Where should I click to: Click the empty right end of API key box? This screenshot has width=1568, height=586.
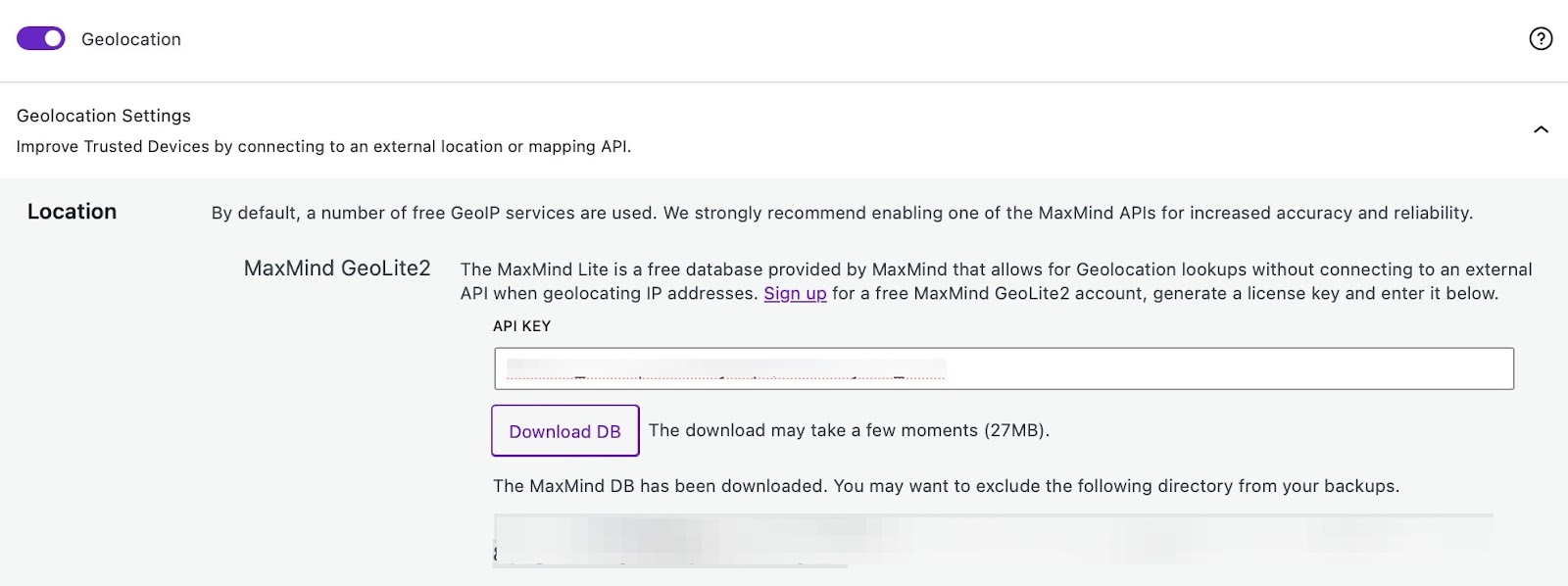pos(1372,368)
